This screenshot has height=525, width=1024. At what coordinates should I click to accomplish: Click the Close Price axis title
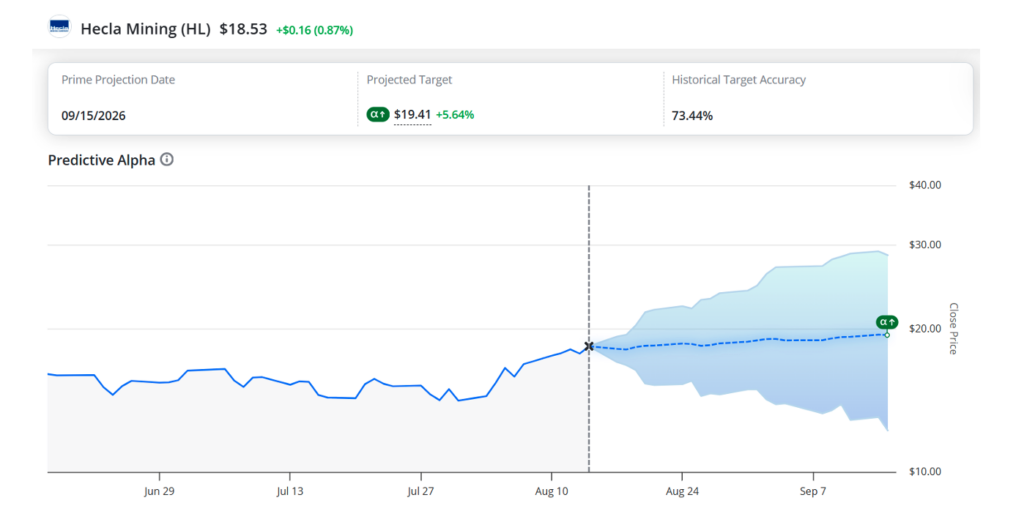coord(953,328)
